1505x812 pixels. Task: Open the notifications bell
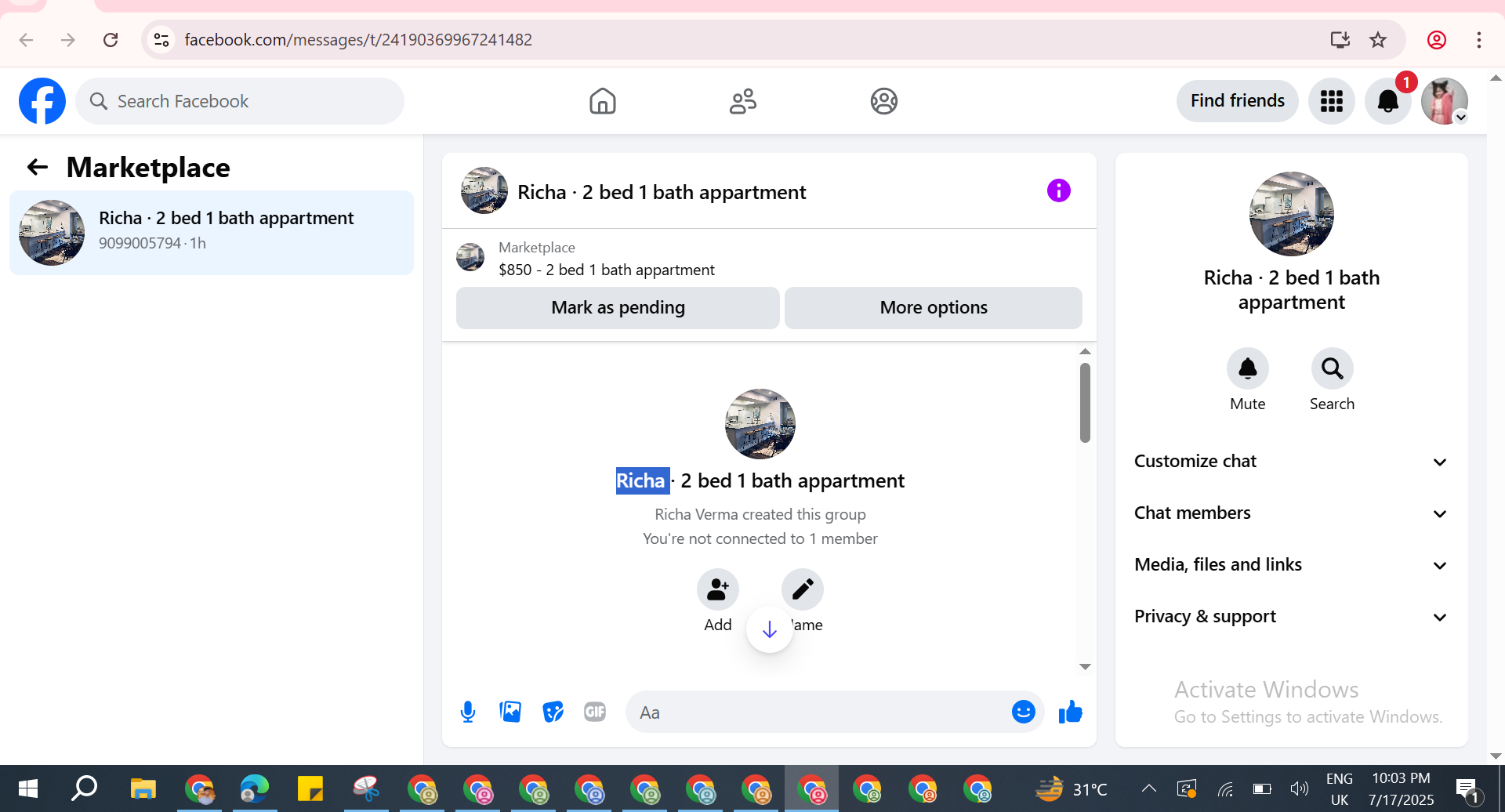pos(1388,101)
